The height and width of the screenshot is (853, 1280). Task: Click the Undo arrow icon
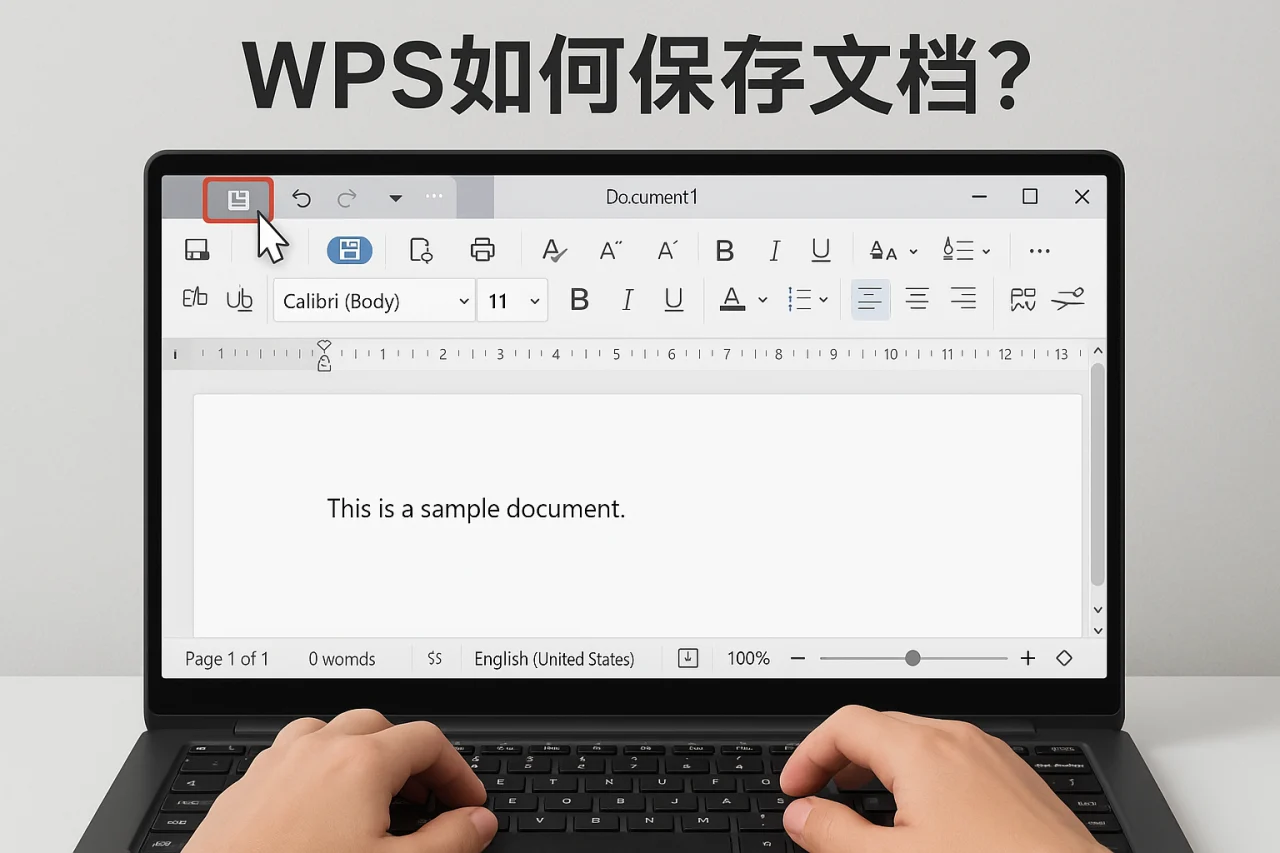tap(301, 198)
